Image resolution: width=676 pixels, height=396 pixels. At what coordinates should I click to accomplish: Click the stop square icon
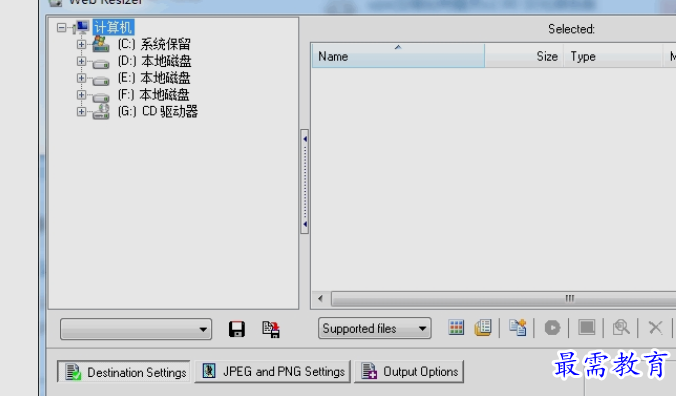pos(586,327)
